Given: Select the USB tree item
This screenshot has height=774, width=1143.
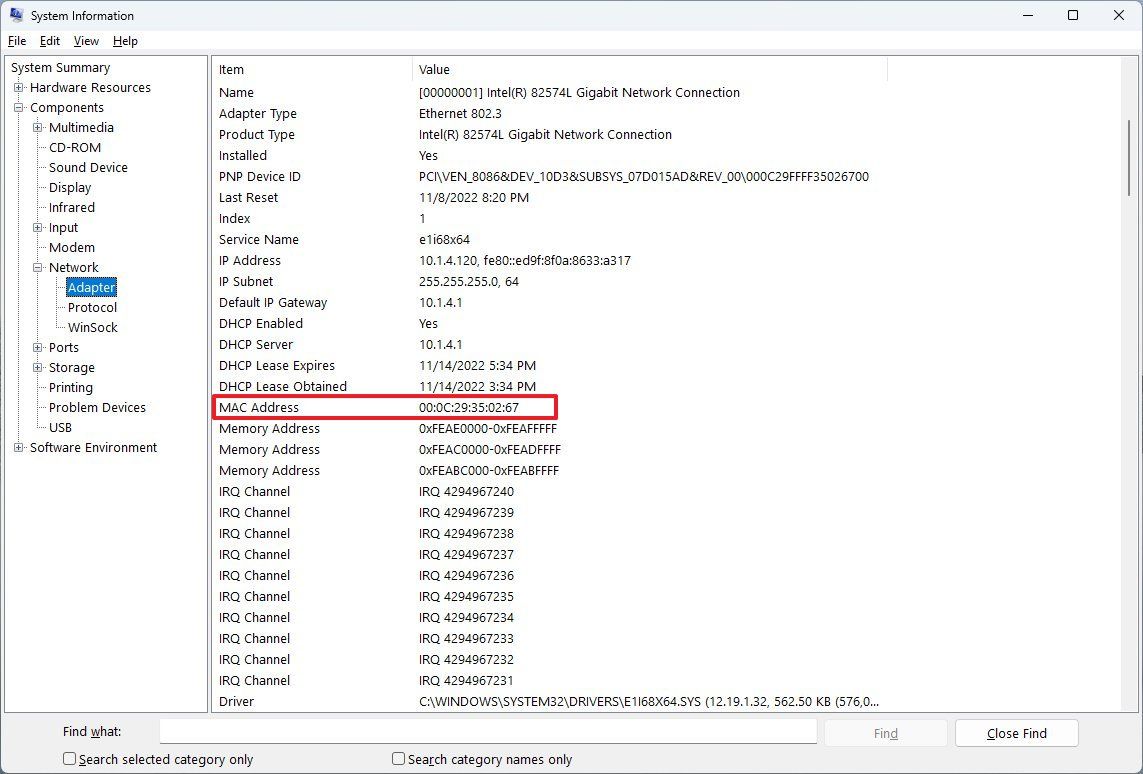Looking at the screenshot, I should coord(60,428).
